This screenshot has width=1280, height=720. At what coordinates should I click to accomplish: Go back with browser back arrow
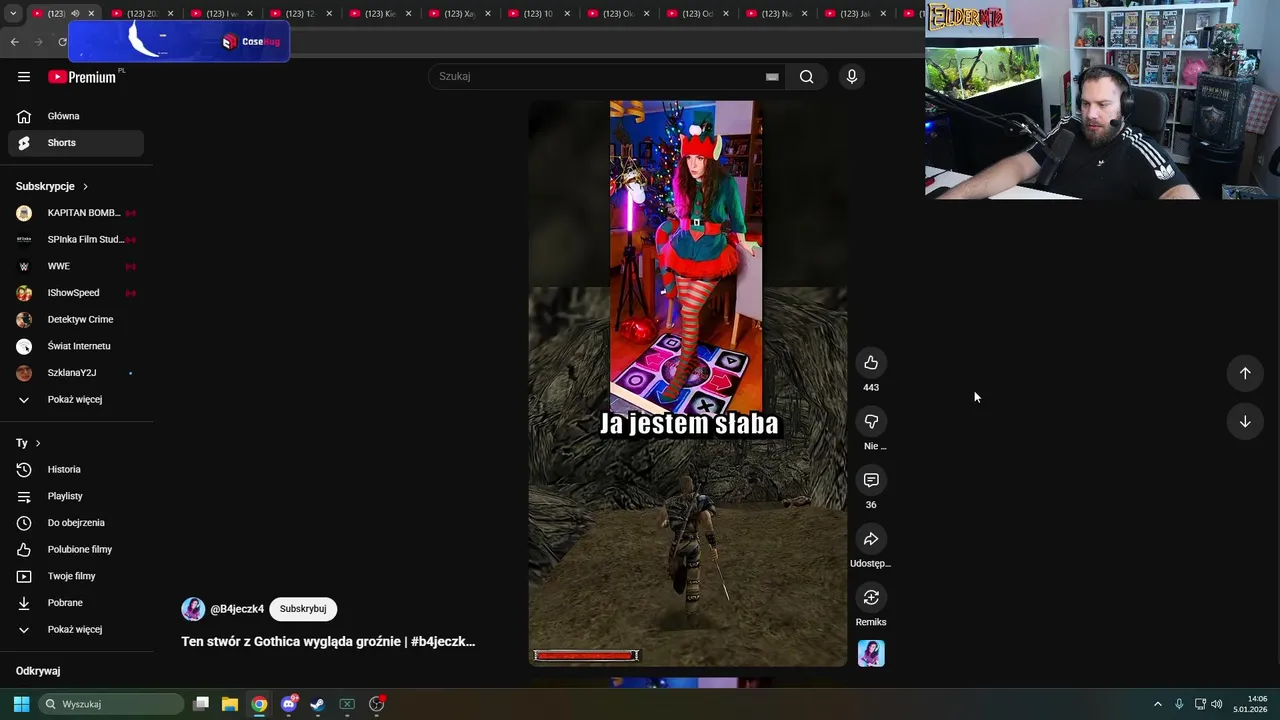(14, 42)
